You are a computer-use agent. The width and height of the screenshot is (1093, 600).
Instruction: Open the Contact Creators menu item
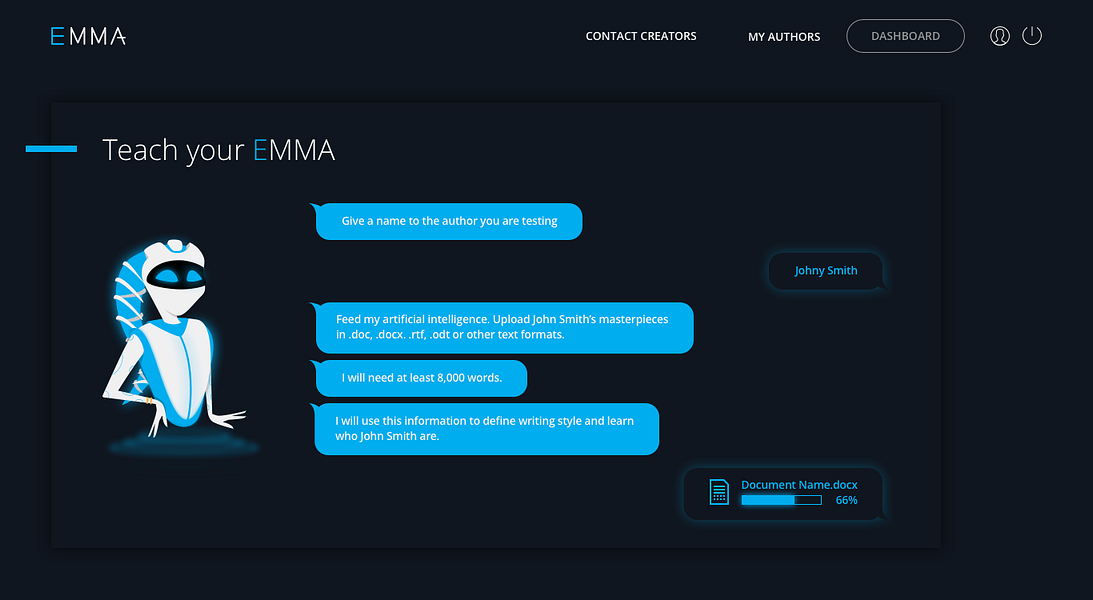click(641, 36)
